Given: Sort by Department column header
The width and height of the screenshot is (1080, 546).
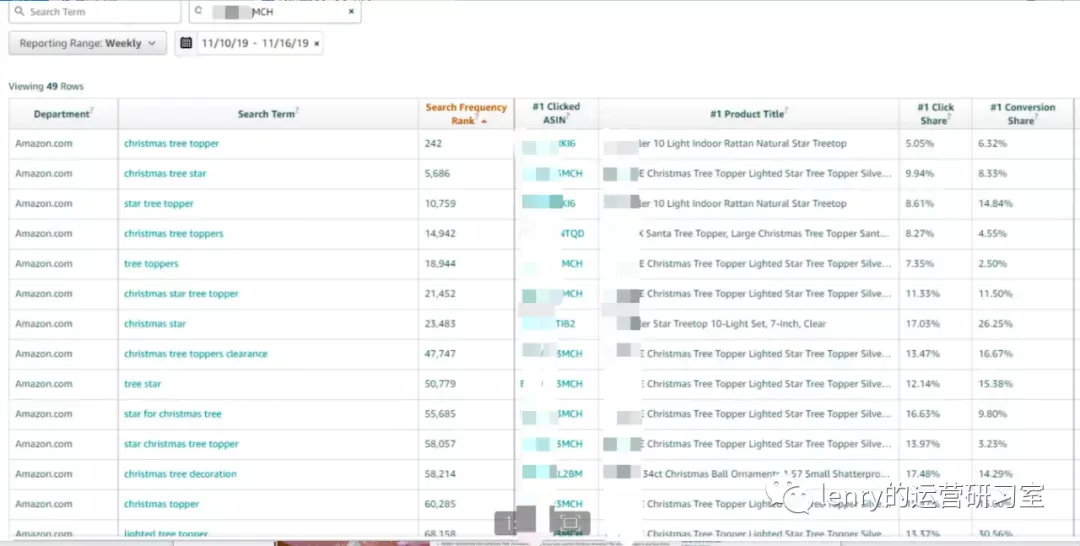Looking at the screenshot, I should [63, 114].
